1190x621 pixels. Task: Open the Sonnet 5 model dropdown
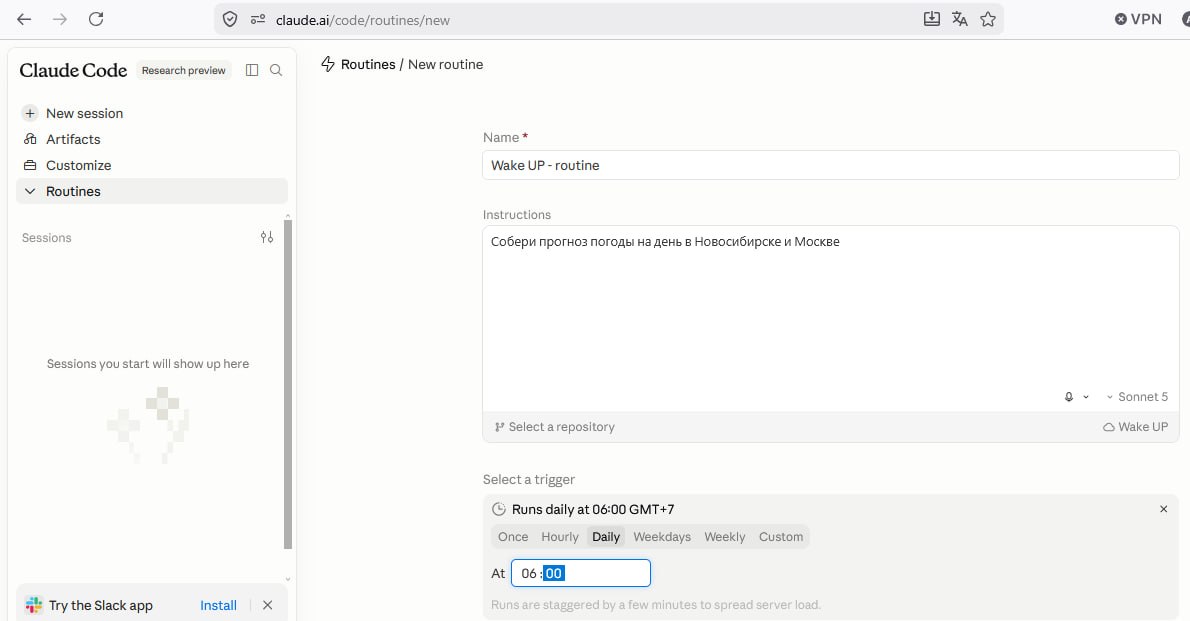tap(1137, 397)
